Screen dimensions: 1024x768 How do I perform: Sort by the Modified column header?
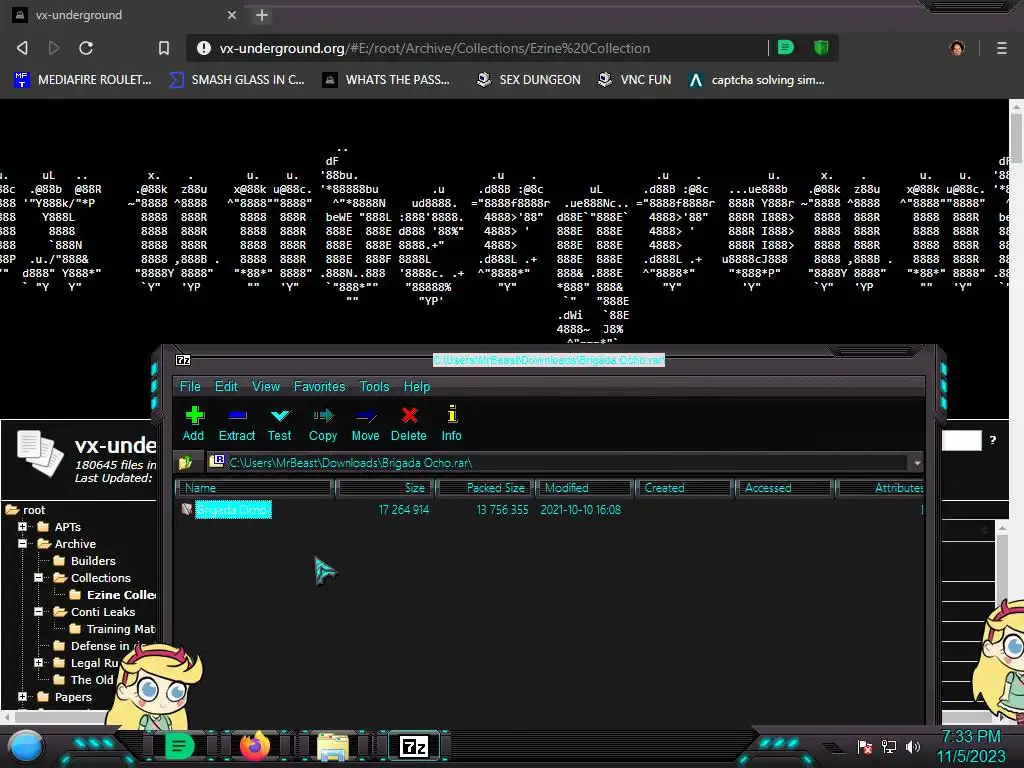coord(585,488)
